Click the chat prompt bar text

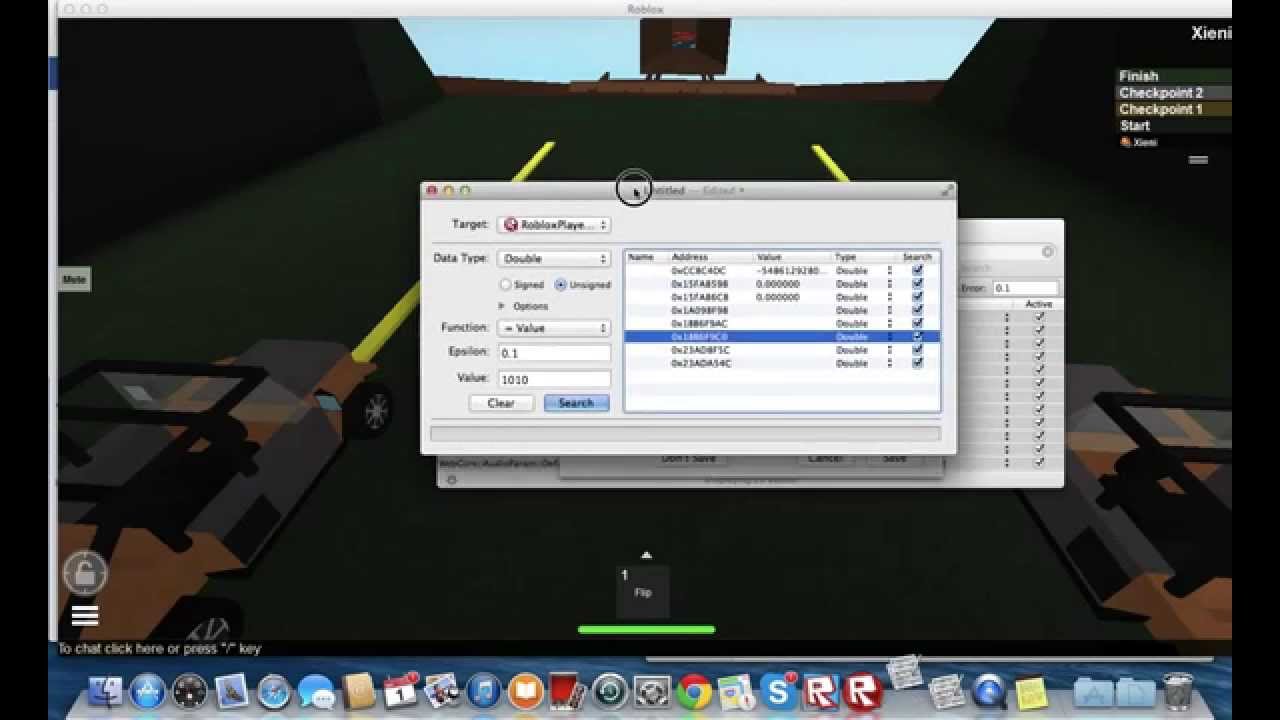159,648
